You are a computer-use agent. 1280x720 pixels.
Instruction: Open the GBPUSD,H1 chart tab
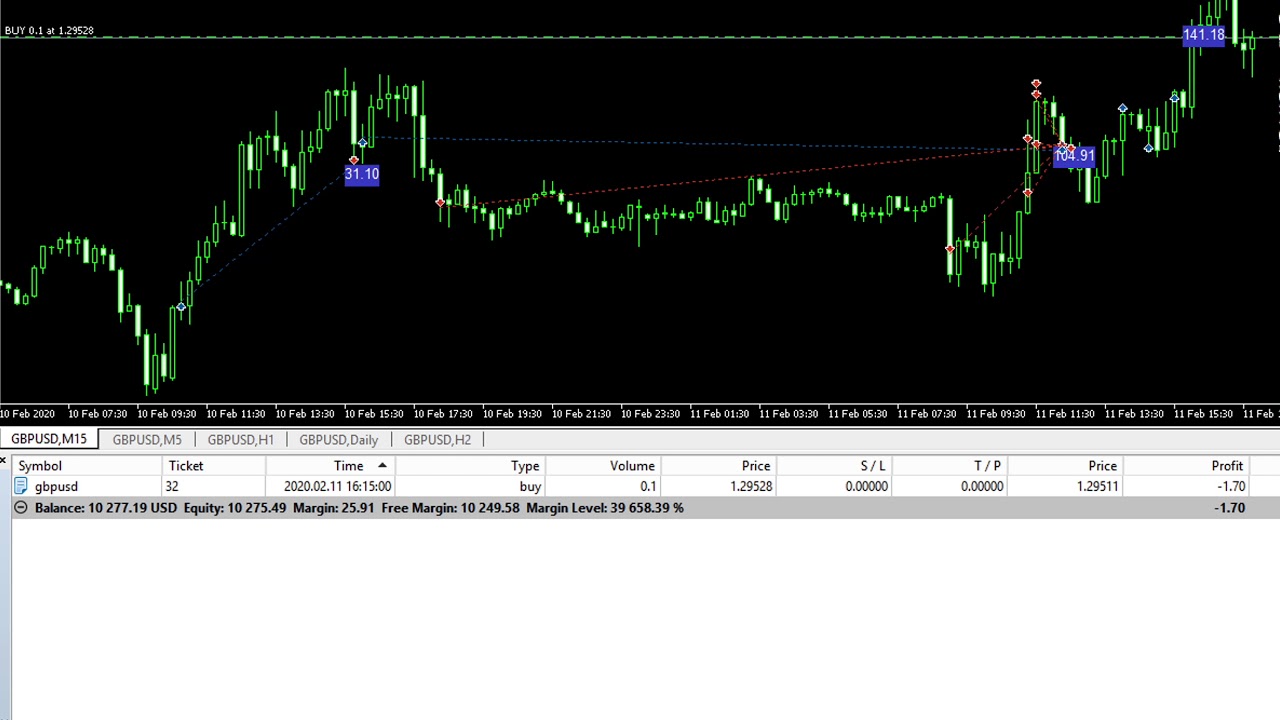coord(240,440)
